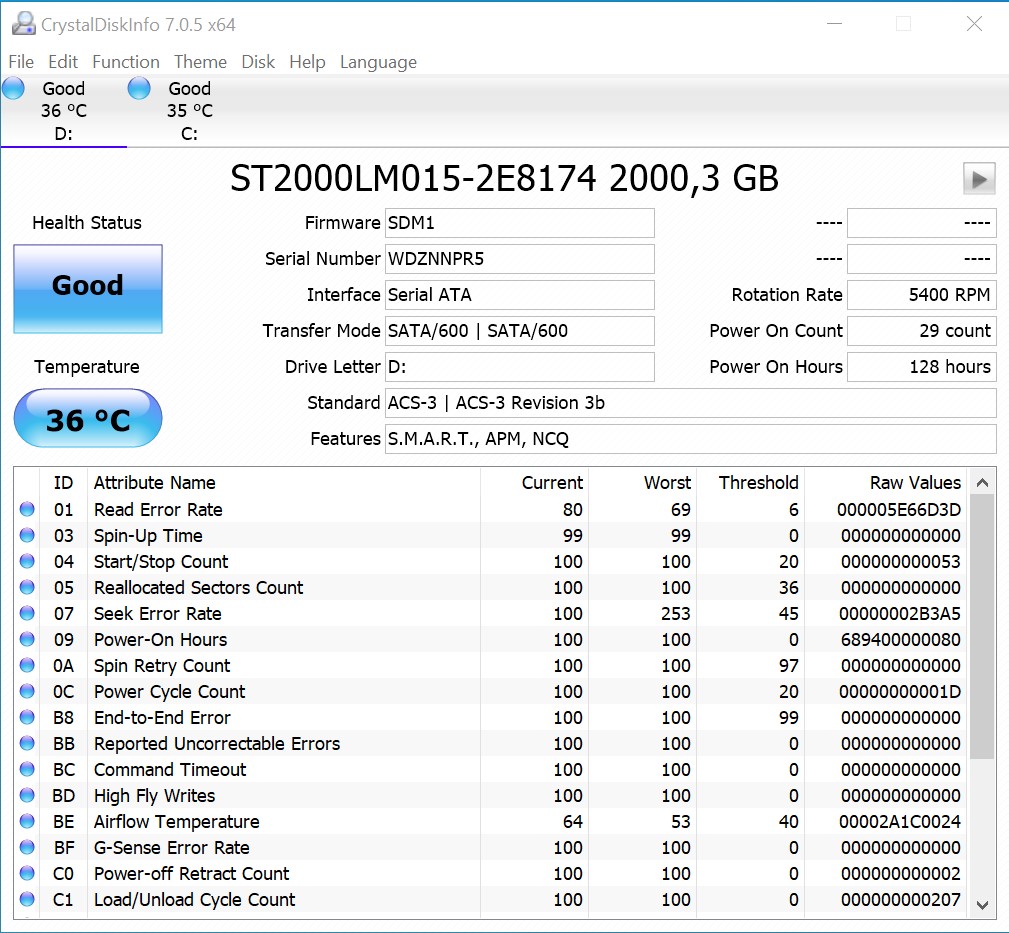This screenshot has height=933, width=1009.
Task: Select the C: drive status orb
Action: coord(140,89)
